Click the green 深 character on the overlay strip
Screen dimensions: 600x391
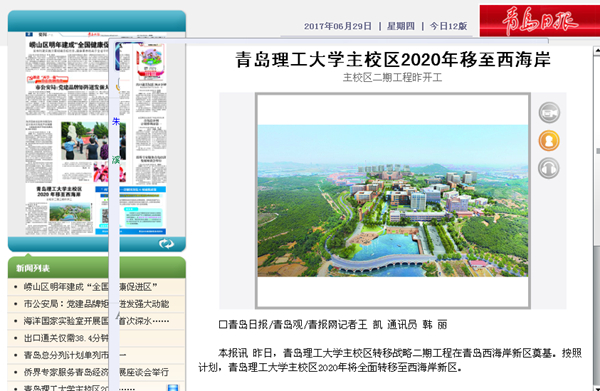115,160
